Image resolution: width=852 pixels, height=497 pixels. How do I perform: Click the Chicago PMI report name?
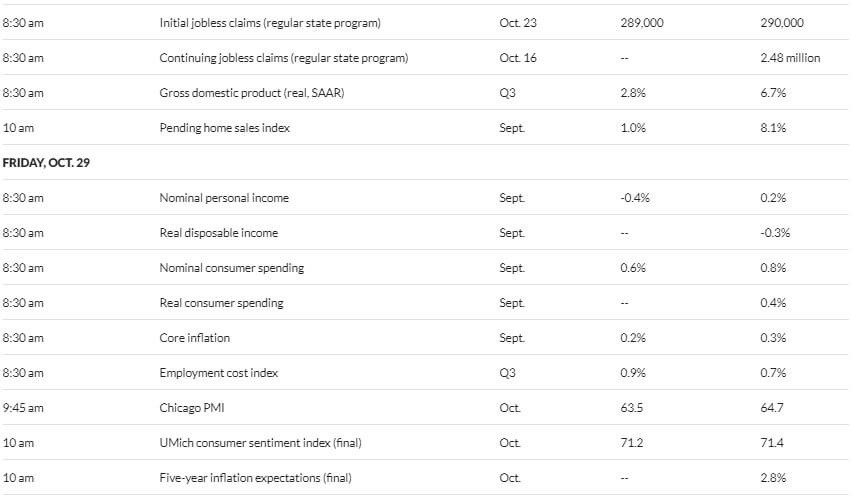click(192, 408)
